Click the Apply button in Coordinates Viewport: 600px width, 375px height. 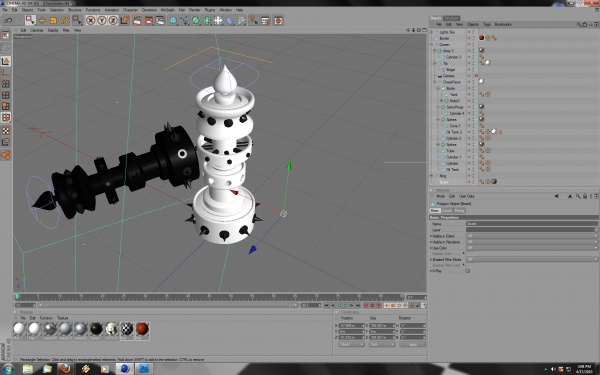(412, 344)
